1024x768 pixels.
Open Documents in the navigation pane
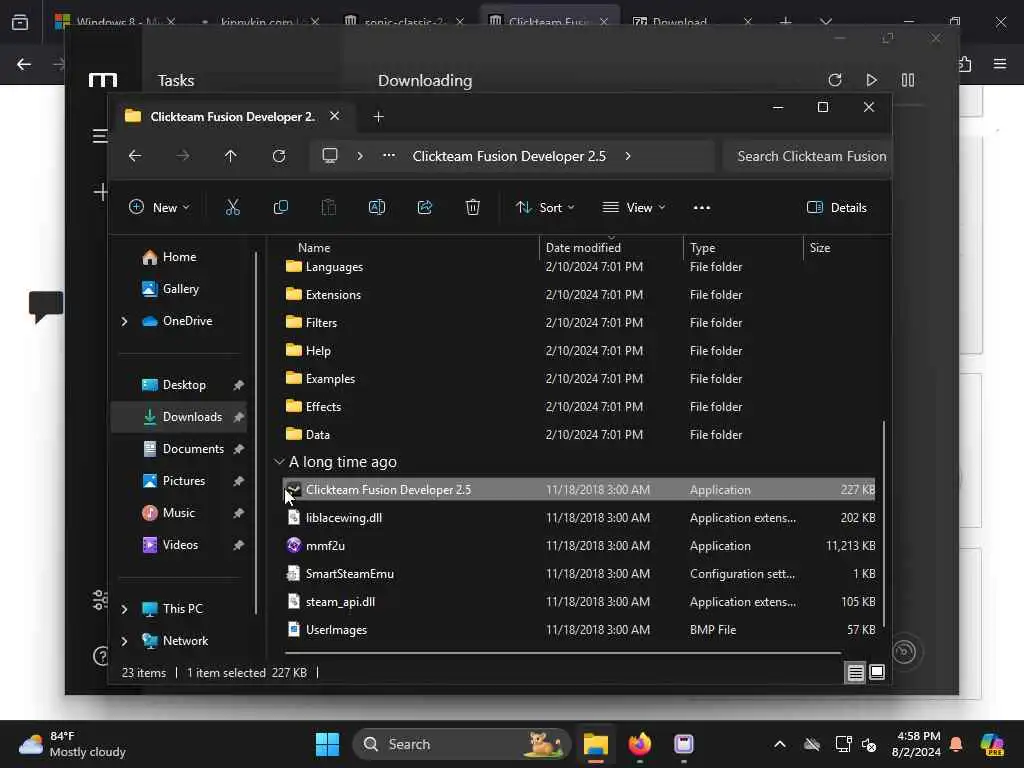point(183,449)
